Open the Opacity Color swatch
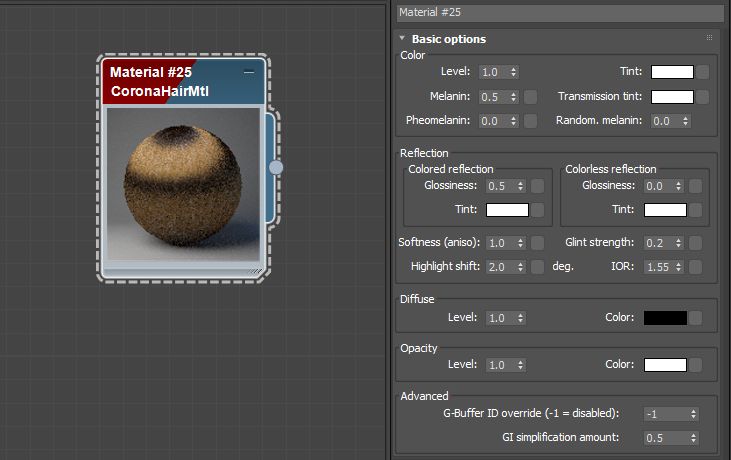Screen dimensions: 731x460 (665, 365)
